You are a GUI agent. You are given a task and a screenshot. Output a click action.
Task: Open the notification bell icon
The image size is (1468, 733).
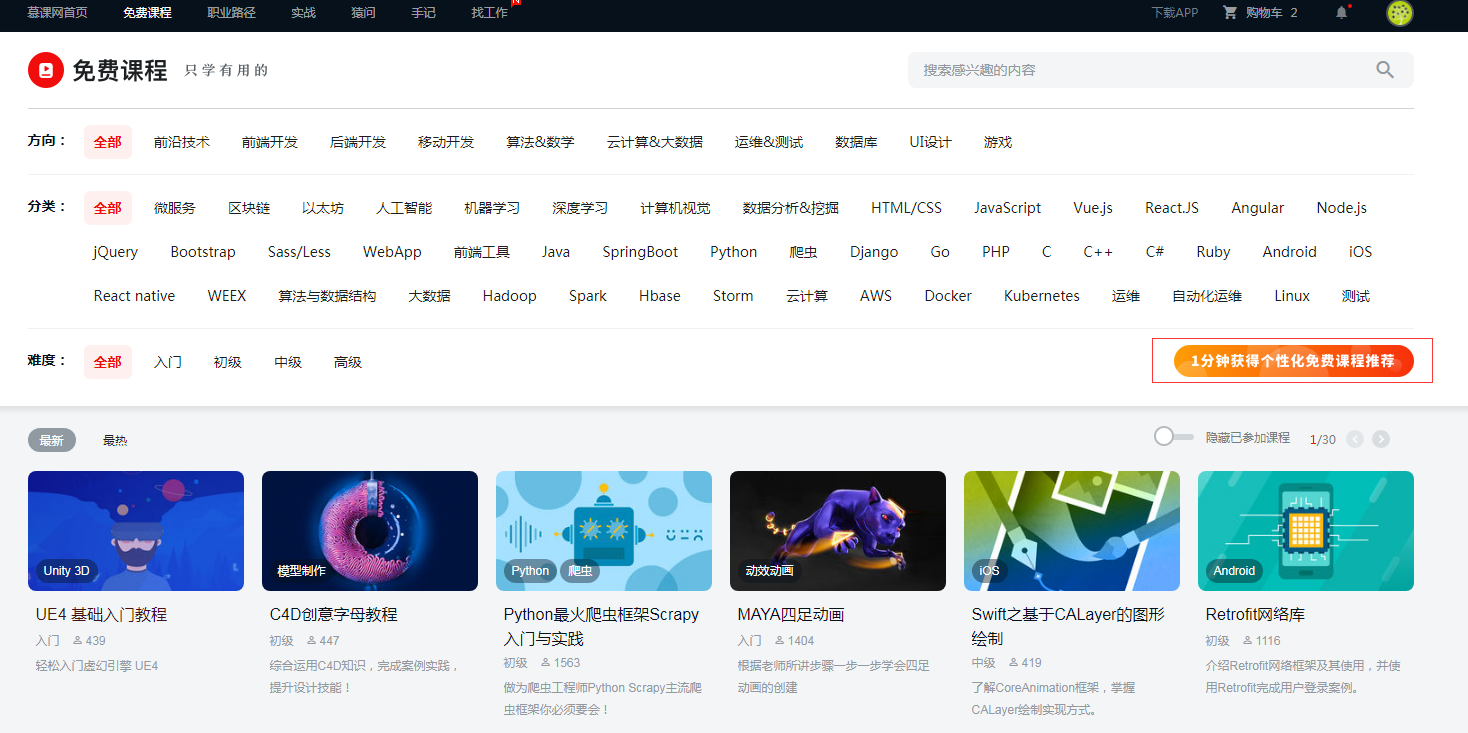pos(1341,14)
